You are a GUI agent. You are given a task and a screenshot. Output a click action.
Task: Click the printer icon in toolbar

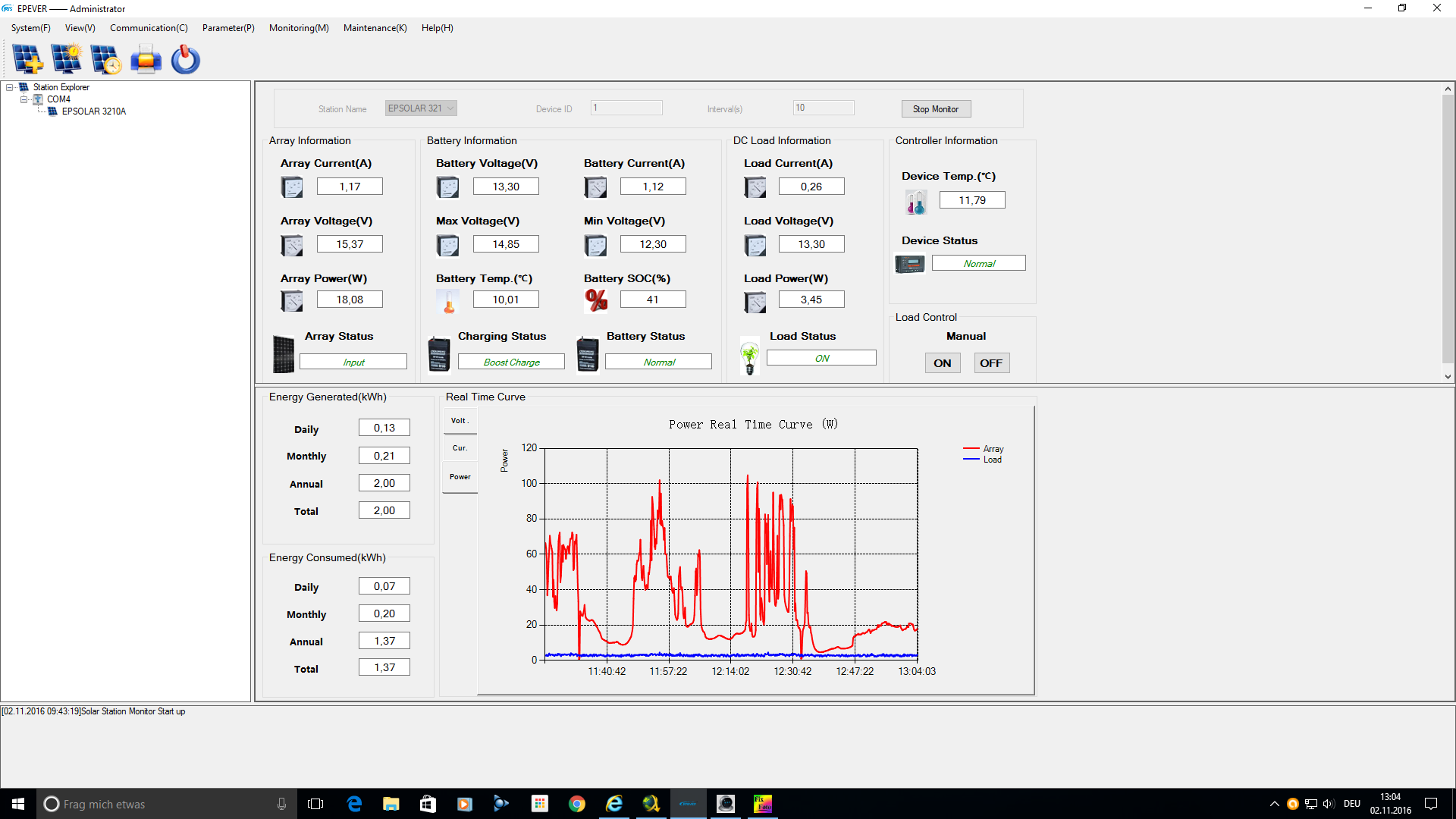pos(146,59)
